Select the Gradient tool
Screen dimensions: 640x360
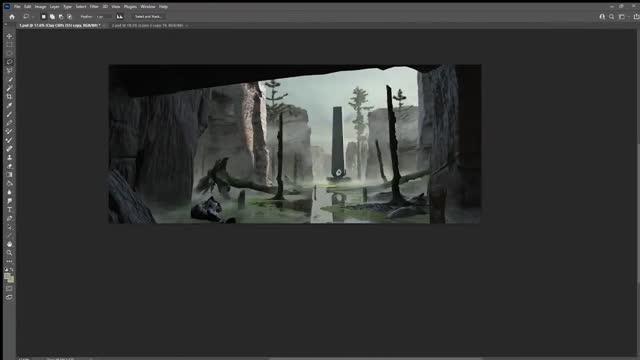tap(9, 175)
